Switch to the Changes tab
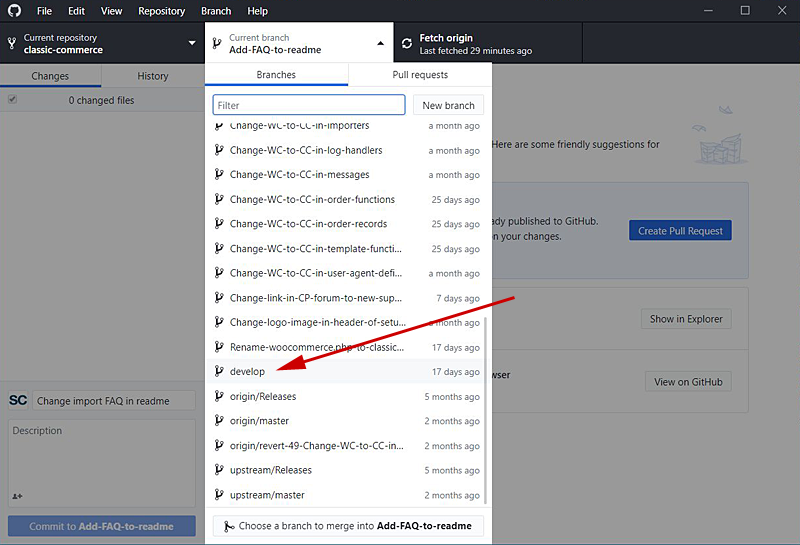This screenshot has width=800, height=545. pyautogui.click(x=50, y=76)
